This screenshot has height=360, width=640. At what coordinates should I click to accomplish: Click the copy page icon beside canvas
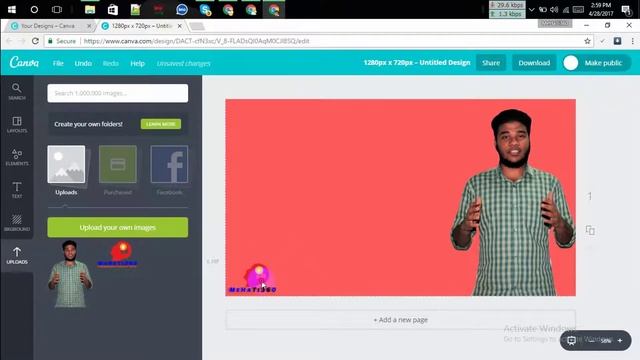coord(590,230)
